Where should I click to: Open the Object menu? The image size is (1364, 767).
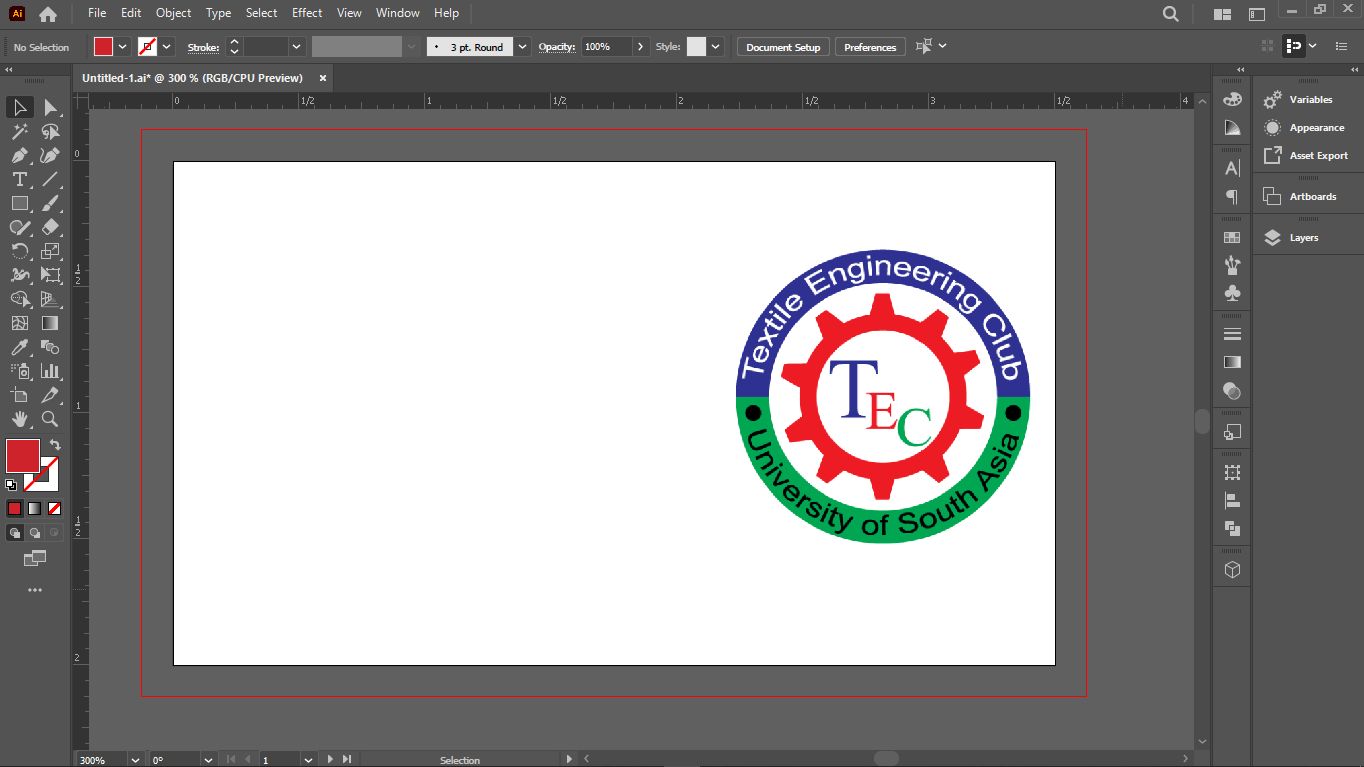pos(173,13)
